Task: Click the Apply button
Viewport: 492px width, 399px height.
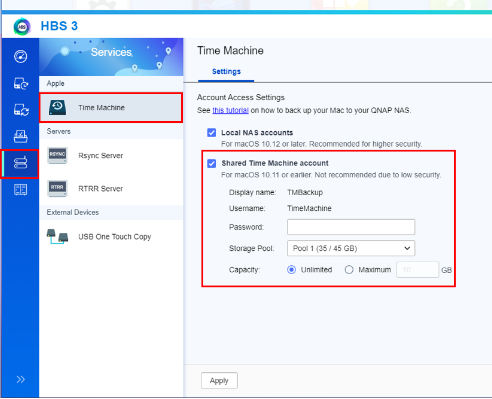Action: click(219, 381)
